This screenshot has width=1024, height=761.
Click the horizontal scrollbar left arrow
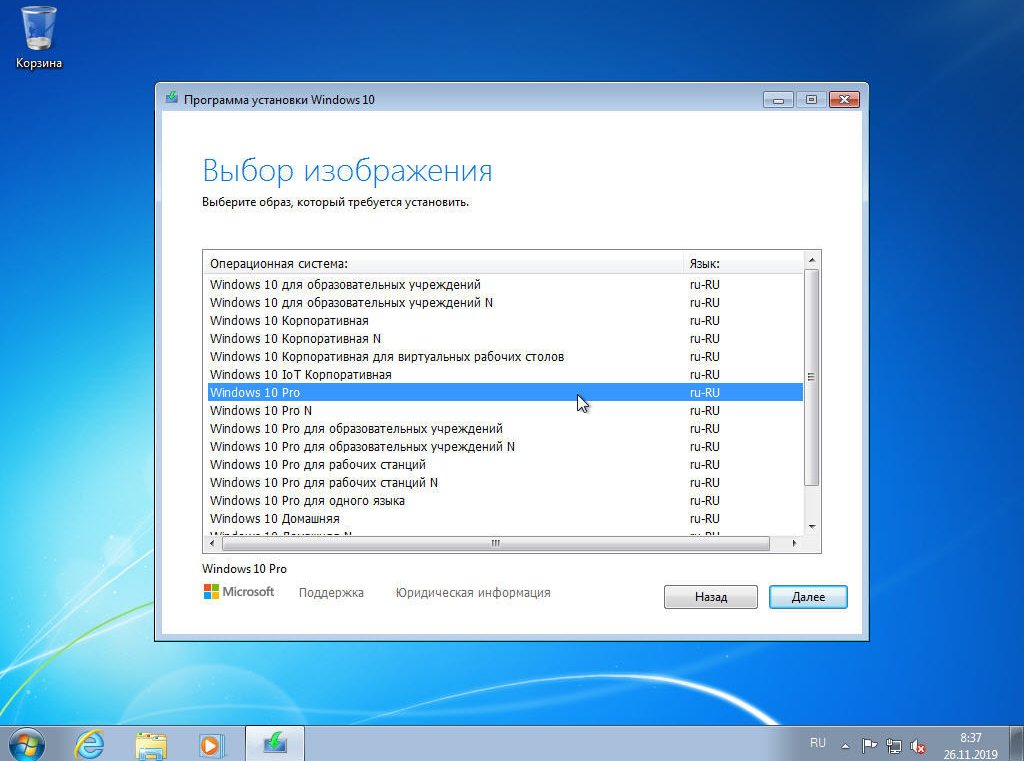212,543
